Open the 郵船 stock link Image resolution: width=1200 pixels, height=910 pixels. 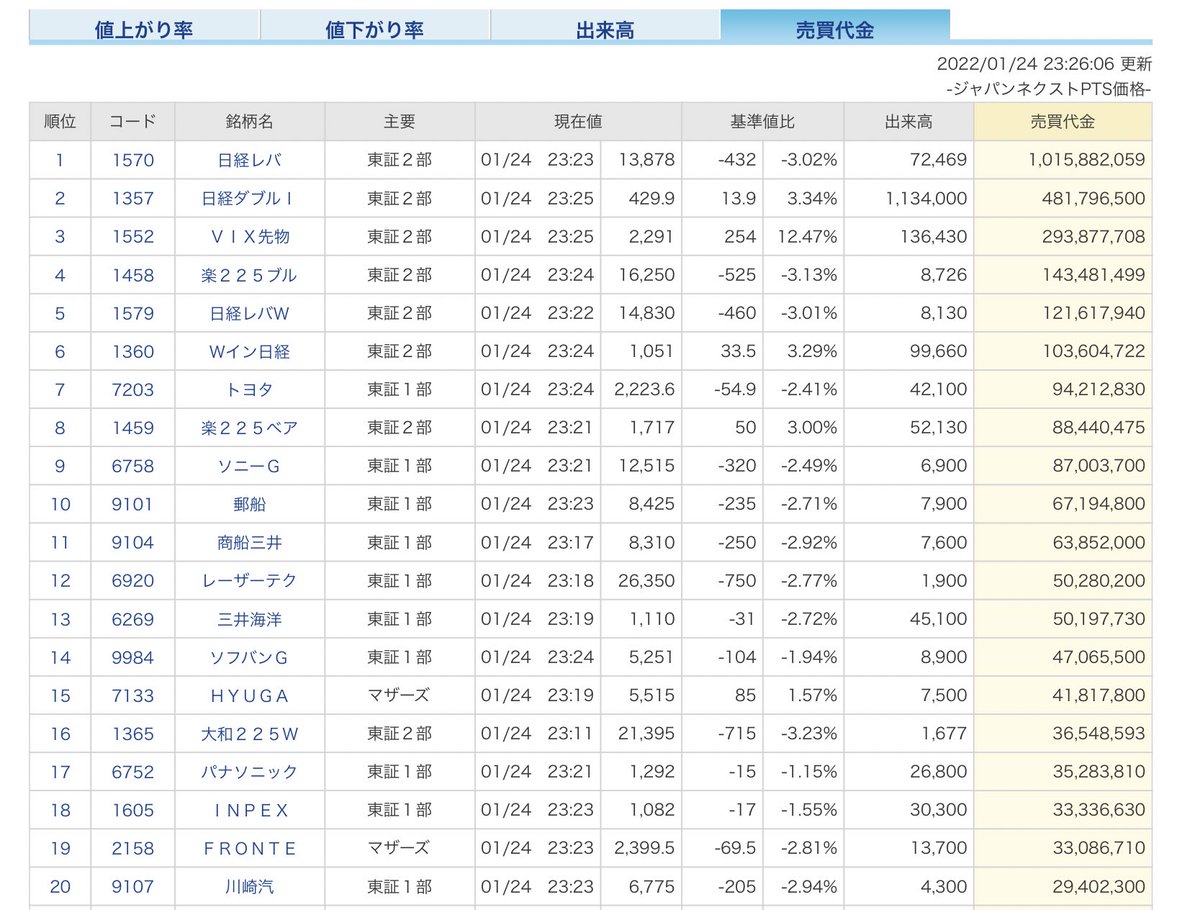249,504
